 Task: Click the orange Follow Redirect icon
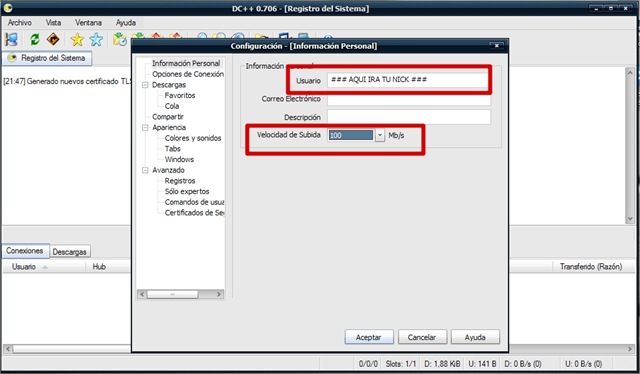click(x=53, y=40)
